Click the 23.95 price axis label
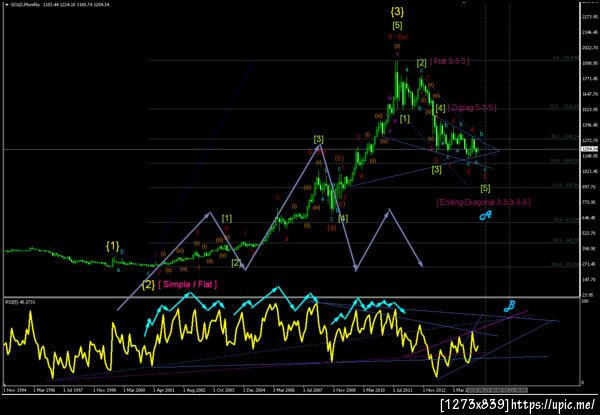Screen dimensions: 600x415 590,295
